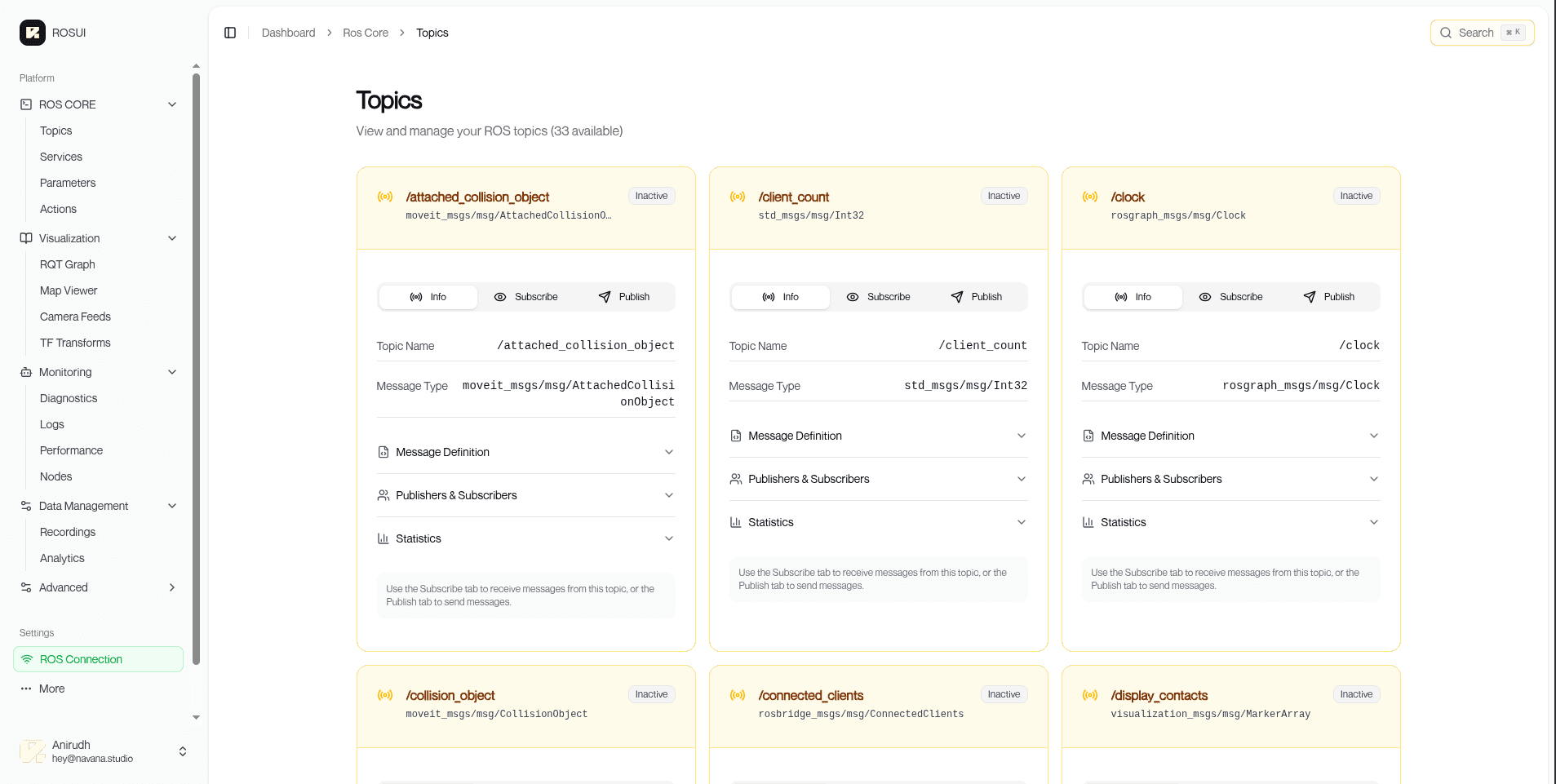Click the /client_count topic broadcast icon
Image resolution: width=1556 pixels, height=784 pixels.
point(738,197)
